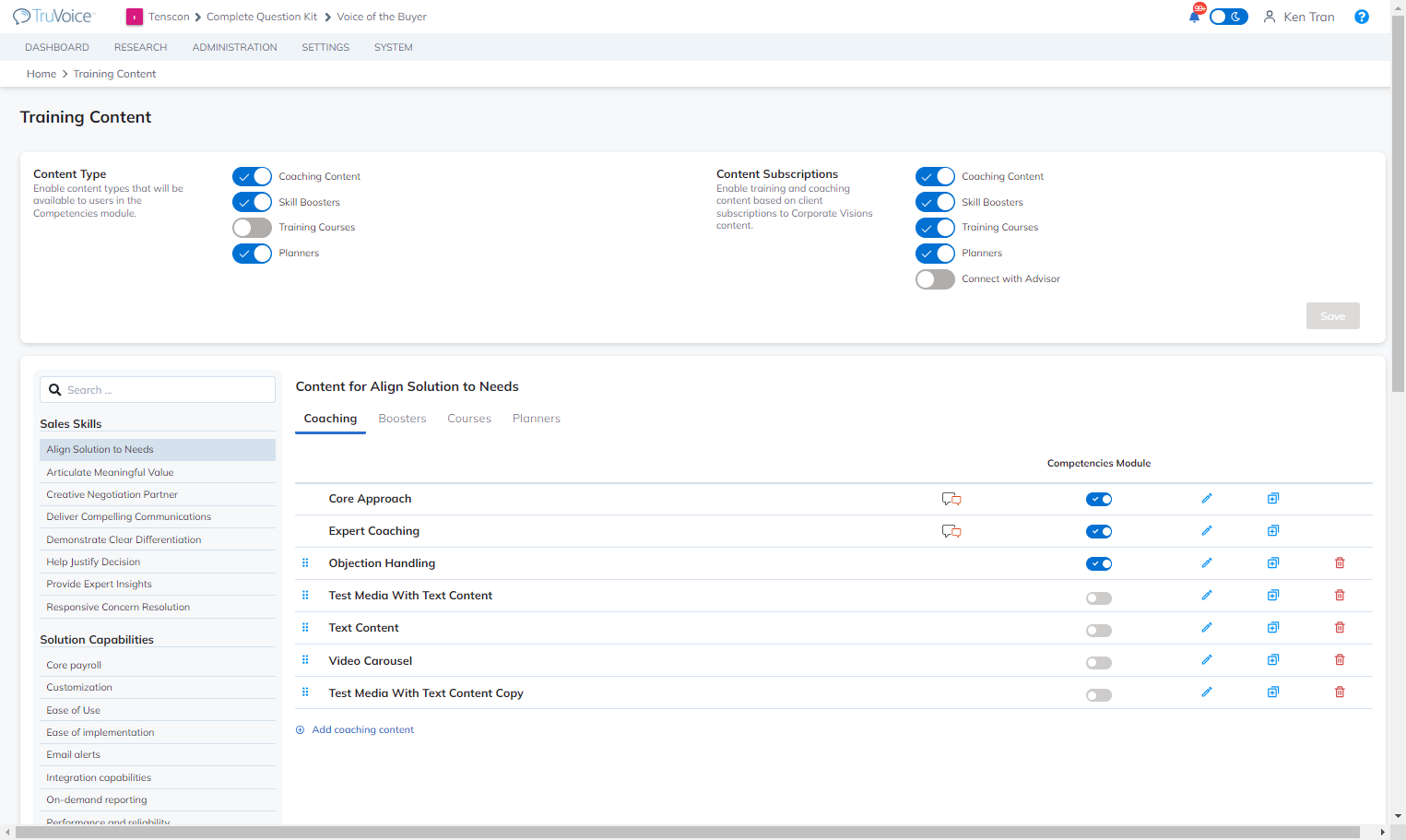Toggle dark mode switch in header

tap(1228, 17)
